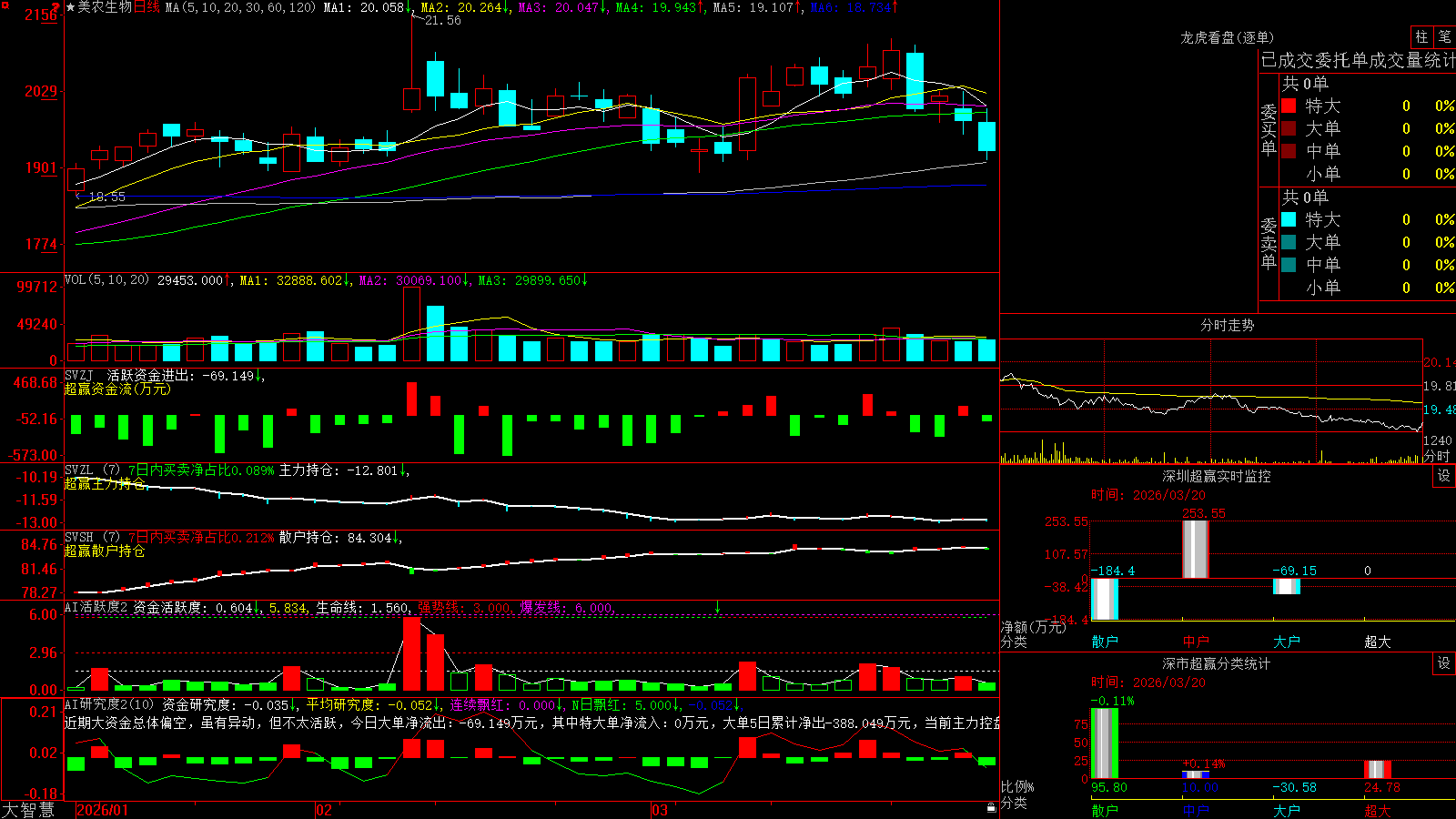Click the lock icon below the chart

pos(991,807)
